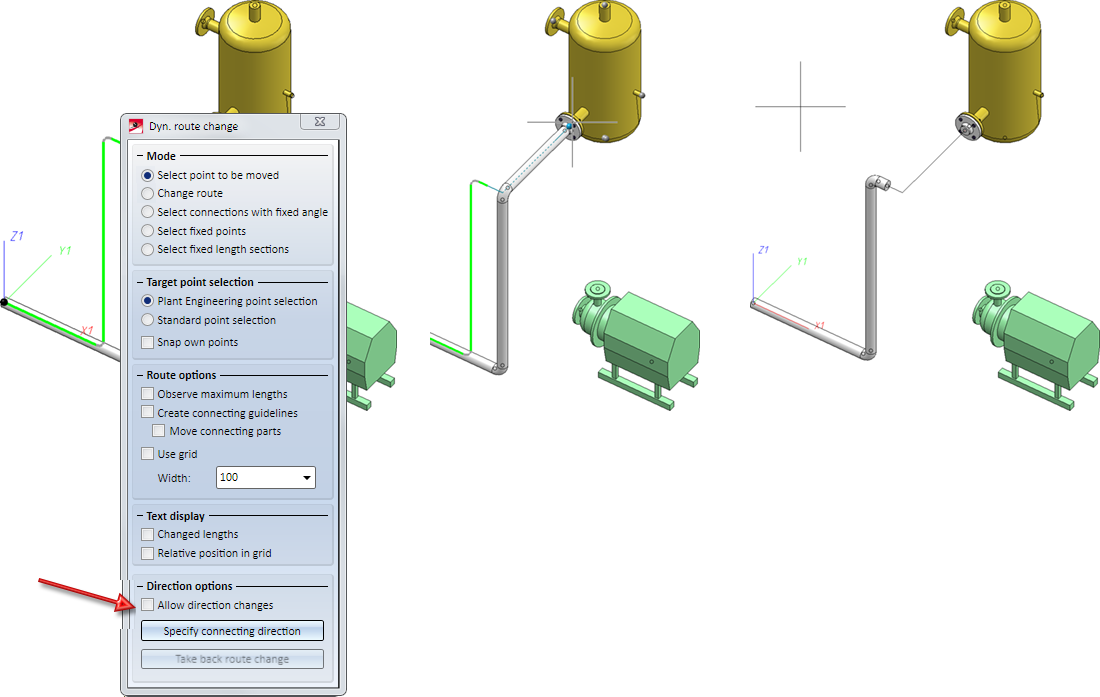Click Take back route change button
This screenshot has height=697, width=1100.
coord(232,659)
